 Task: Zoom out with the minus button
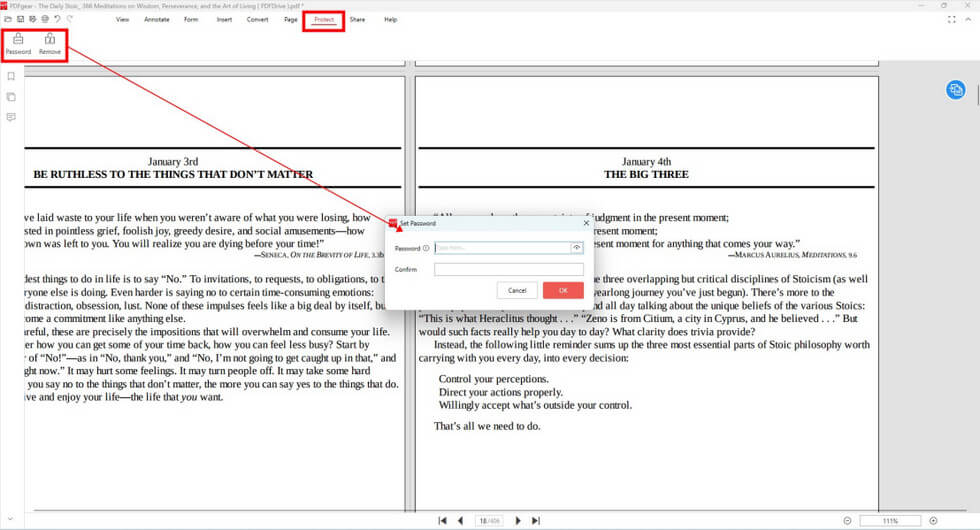pyautogui.click(x=848, y=521)
